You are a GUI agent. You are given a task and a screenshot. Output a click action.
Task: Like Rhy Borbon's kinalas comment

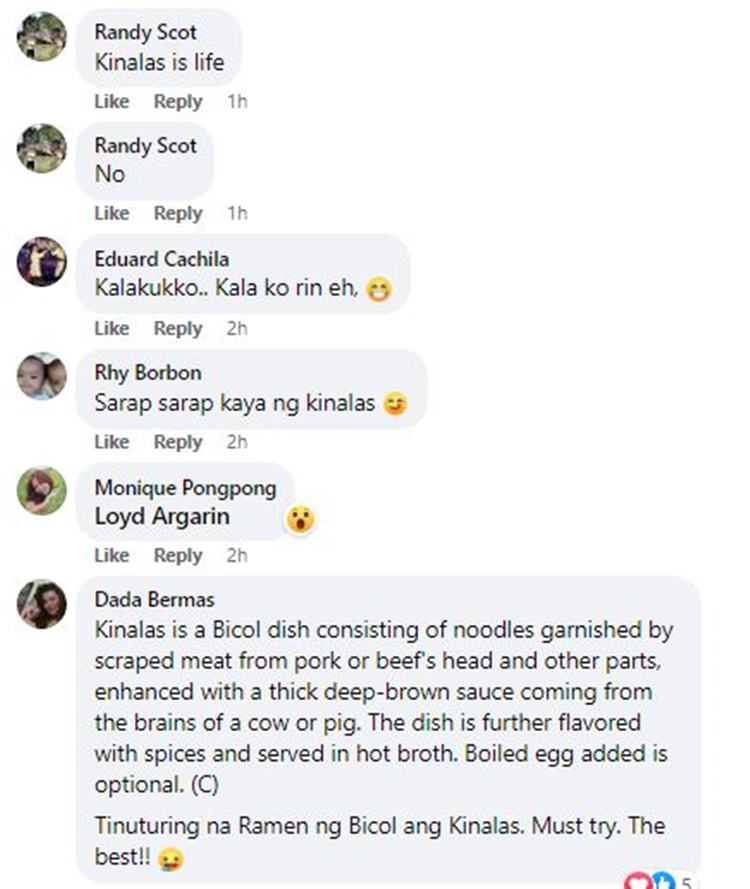click(112, 441)
